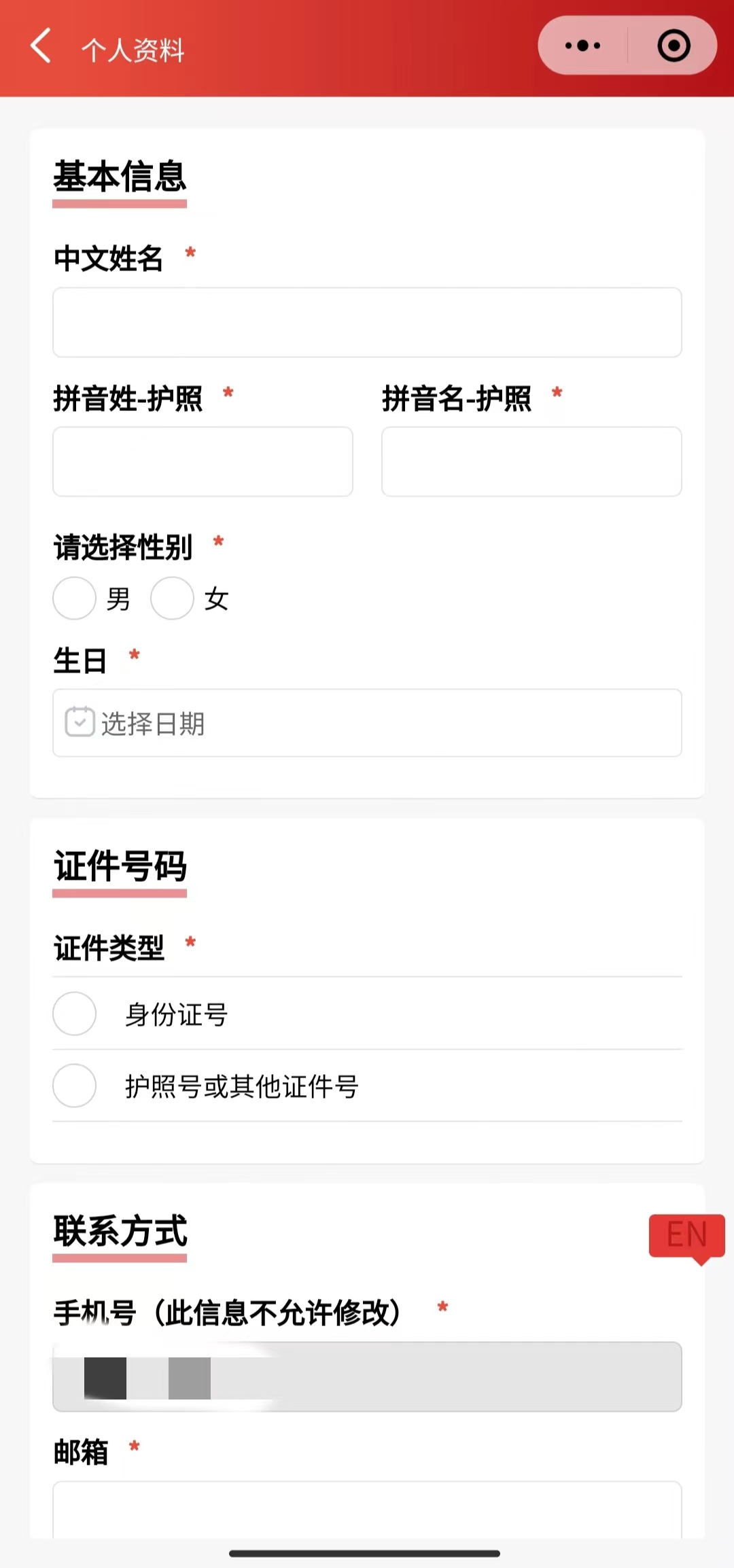Choose 护照号或其他证件号 as certificate type
This screenshot has height=1568, width=734.
pos(75,1086)
